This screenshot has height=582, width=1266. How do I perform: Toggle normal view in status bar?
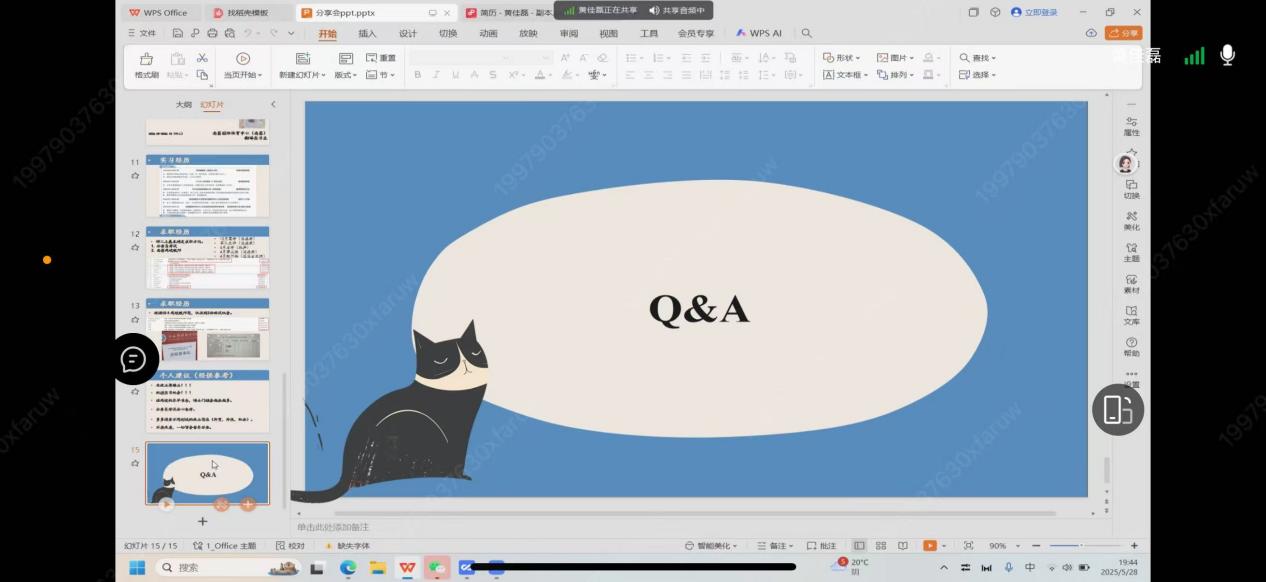pos(859,546)
